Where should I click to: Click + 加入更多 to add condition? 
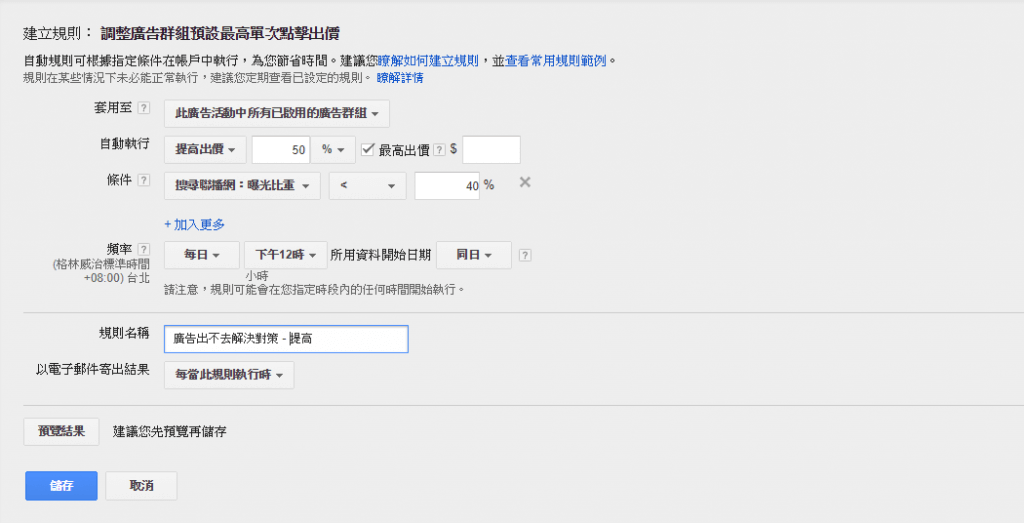pyautogui.click(x=194, y=225)
